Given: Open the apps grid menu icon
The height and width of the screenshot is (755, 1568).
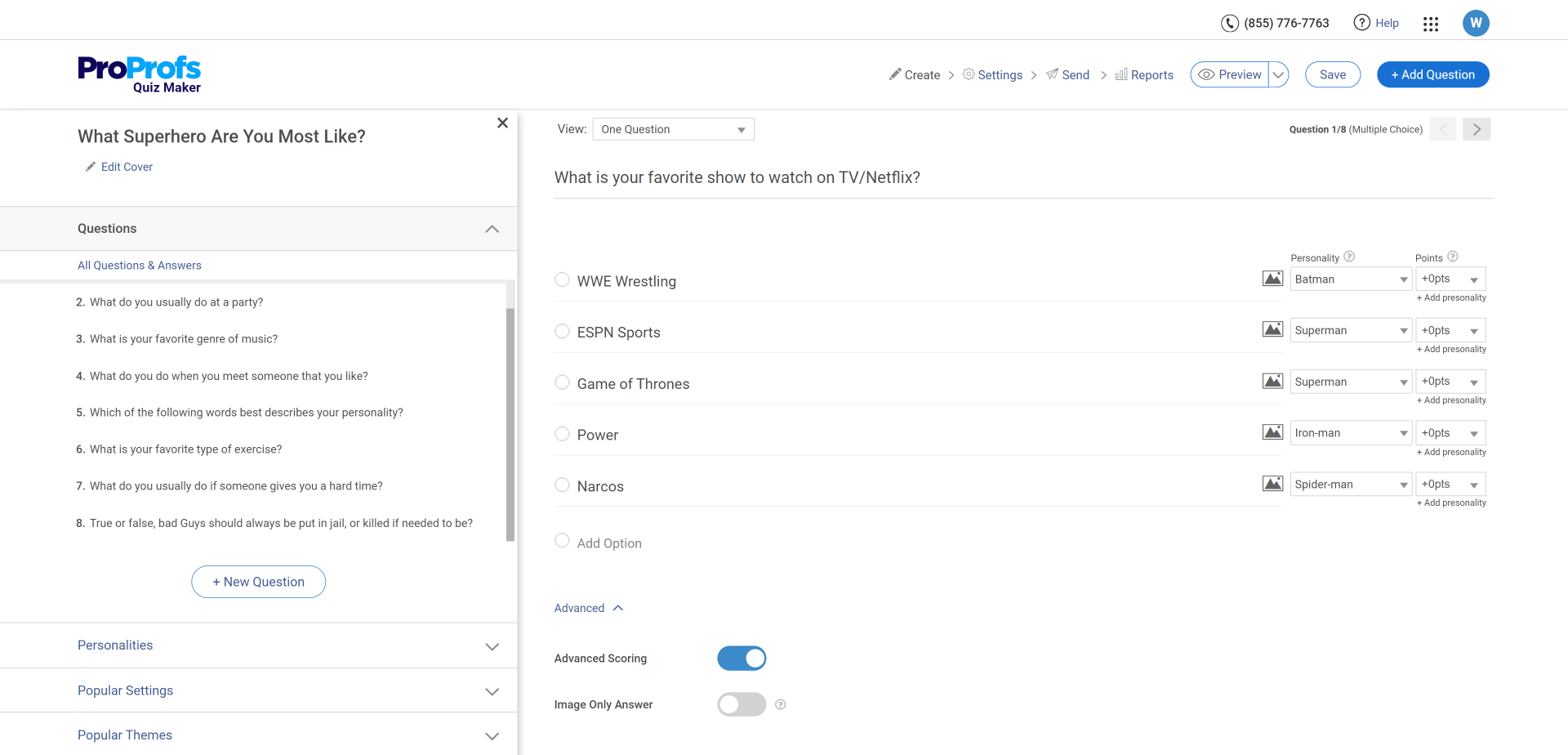Looking at the screenshot, I should tap(1430, 24).
